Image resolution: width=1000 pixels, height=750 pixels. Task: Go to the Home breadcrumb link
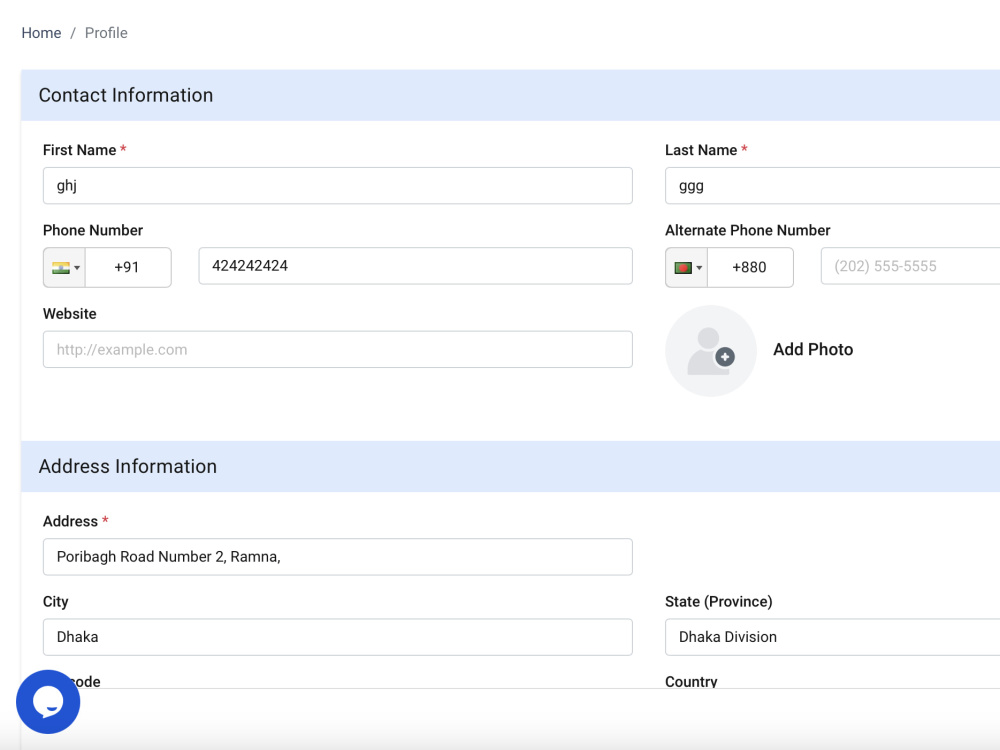click(x=41, y=33)
